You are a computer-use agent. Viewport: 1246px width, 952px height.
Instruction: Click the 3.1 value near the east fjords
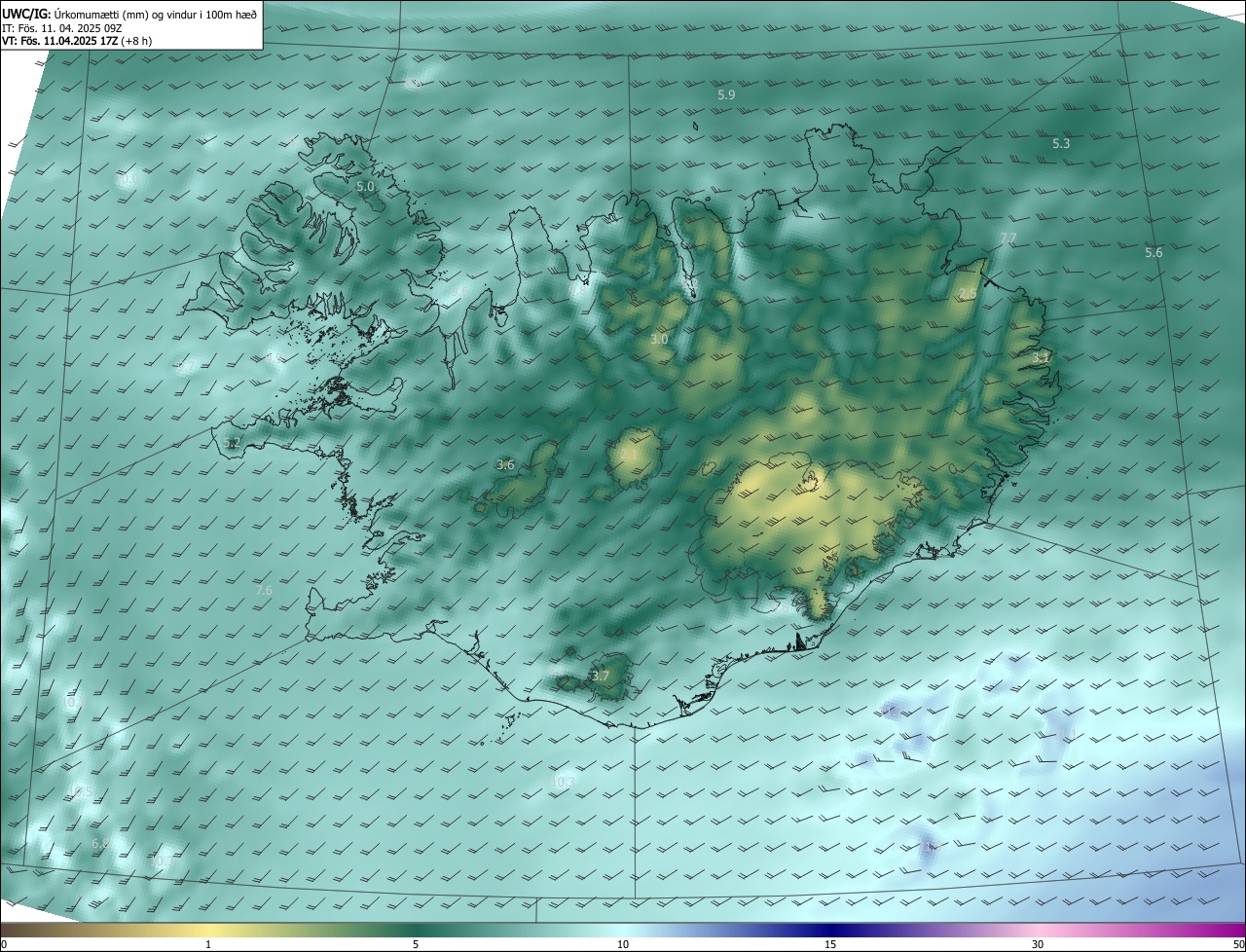tap(1041, 358)
